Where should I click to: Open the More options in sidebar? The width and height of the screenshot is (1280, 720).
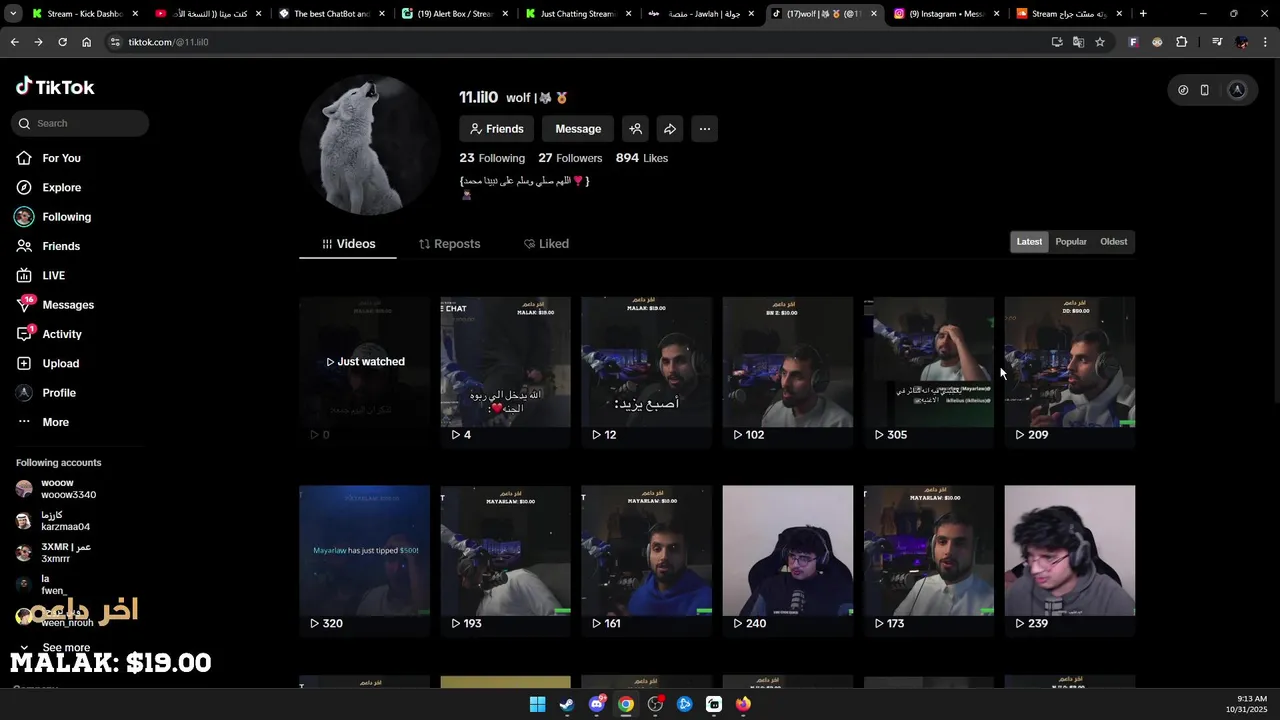click(55, 422)
